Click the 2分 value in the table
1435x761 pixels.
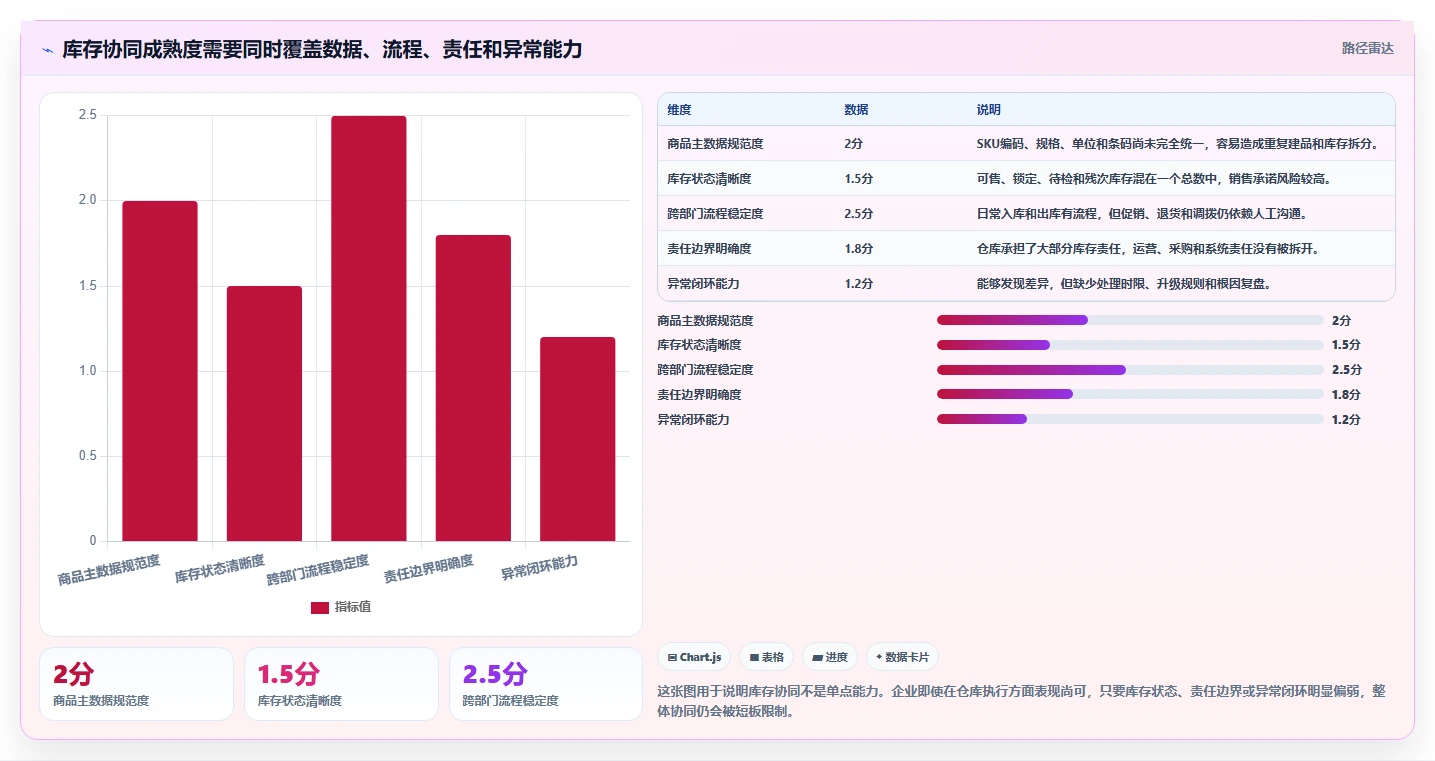[x=853, y=144]
